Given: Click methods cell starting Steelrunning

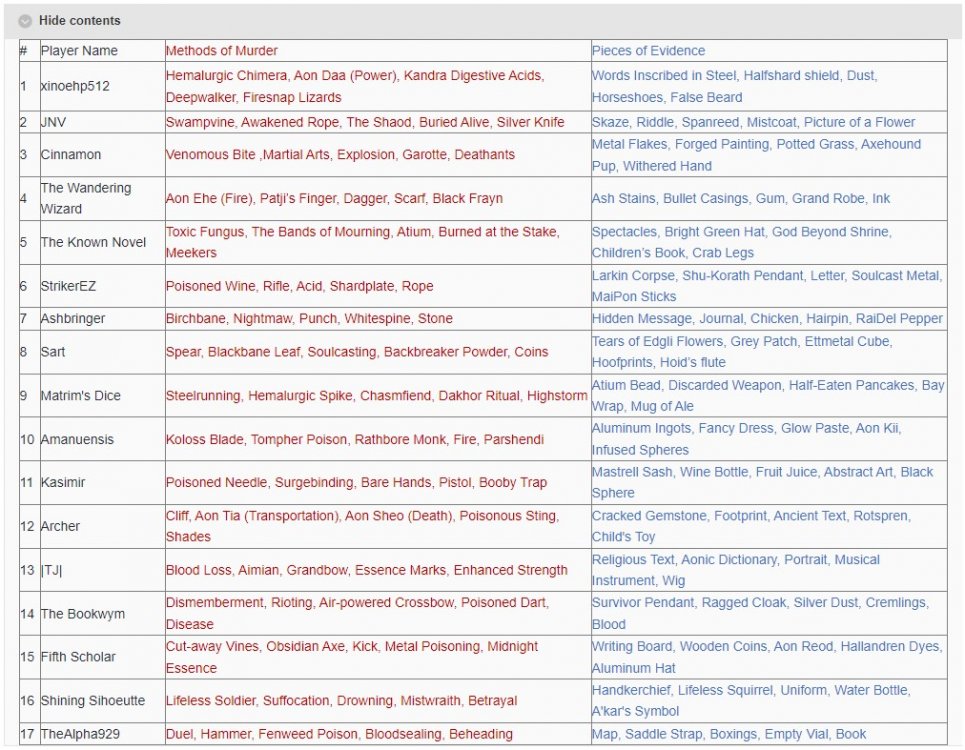Looking at the screenshot, I should point(378,395).
